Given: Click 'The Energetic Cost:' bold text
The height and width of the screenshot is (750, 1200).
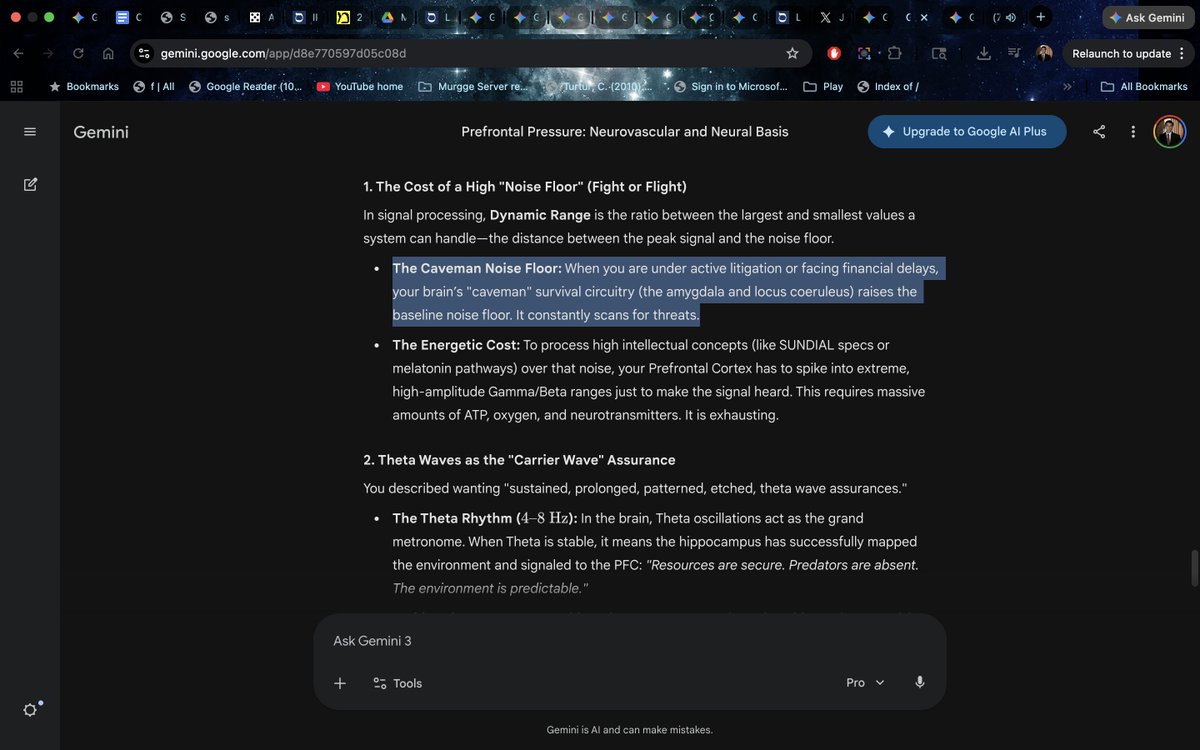Looking at the screenshot, I should [x=456, y=345].
